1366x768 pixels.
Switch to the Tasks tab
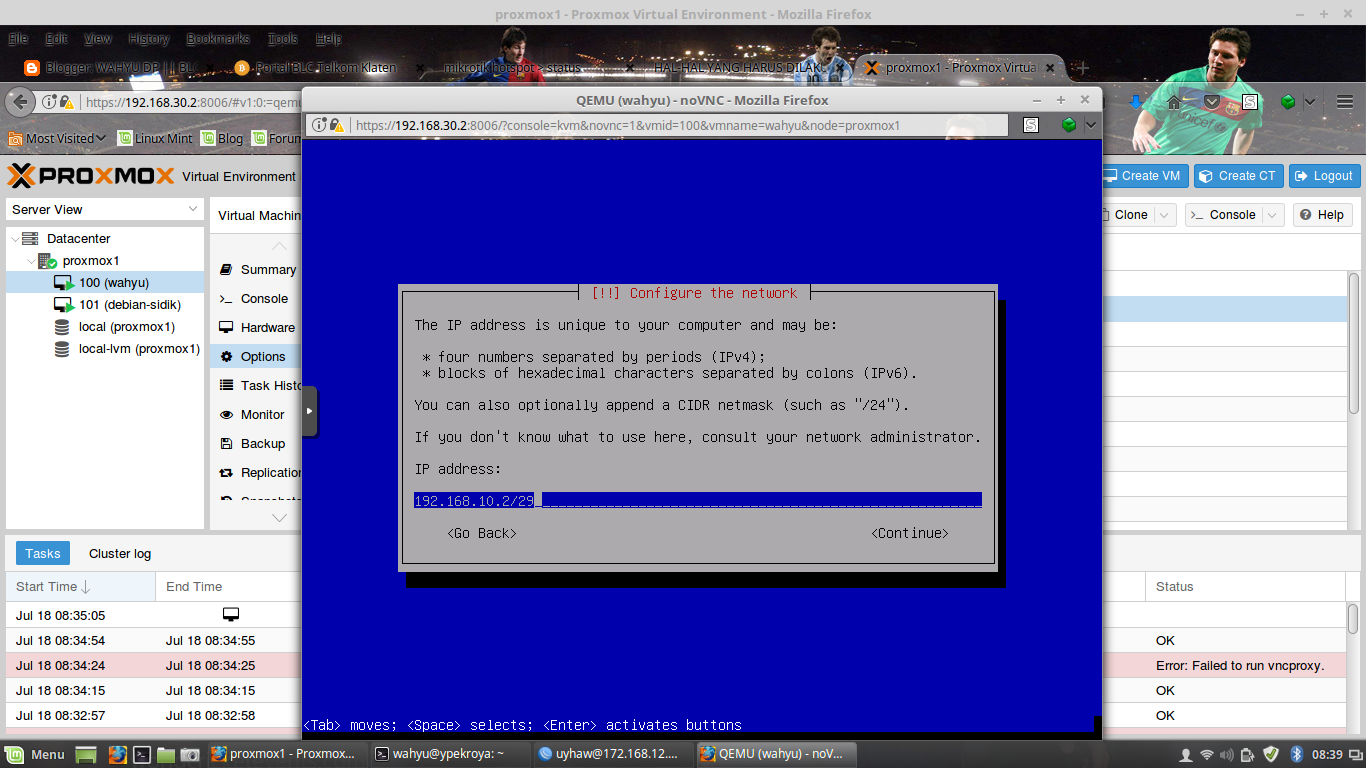tap(43, 553)
